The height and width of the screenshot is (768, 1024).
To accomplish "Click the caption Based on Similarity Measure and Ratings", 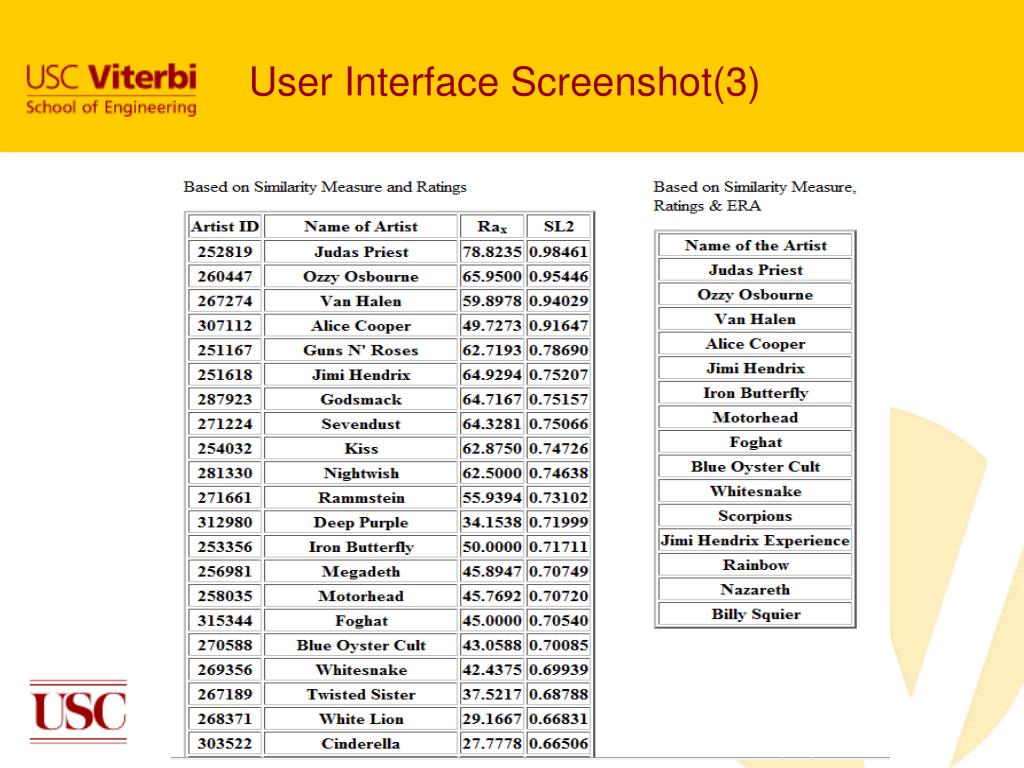I will [x=325, y=187].
